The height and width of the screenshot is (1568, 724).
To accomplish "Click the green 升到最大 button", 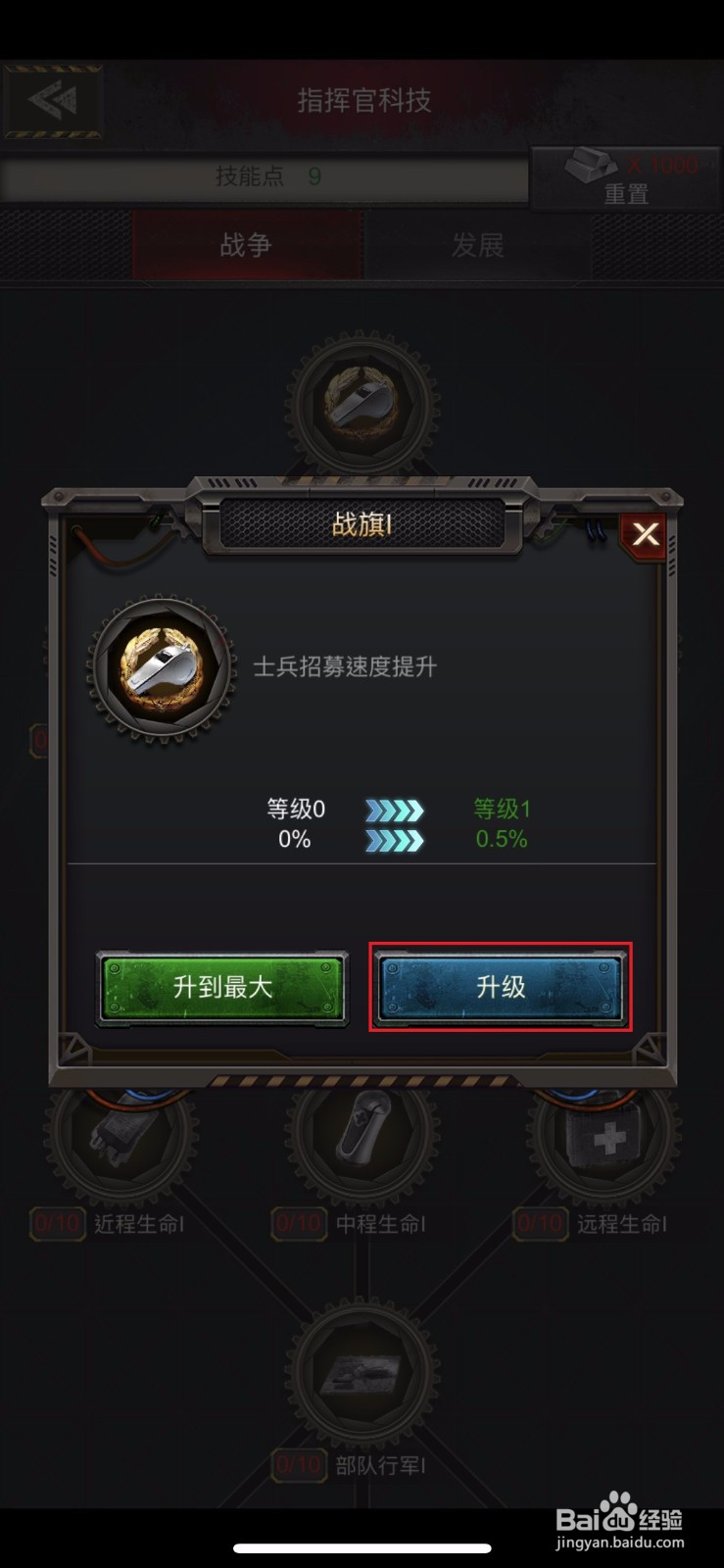I will pyautogui.click(x=222, y=987).
